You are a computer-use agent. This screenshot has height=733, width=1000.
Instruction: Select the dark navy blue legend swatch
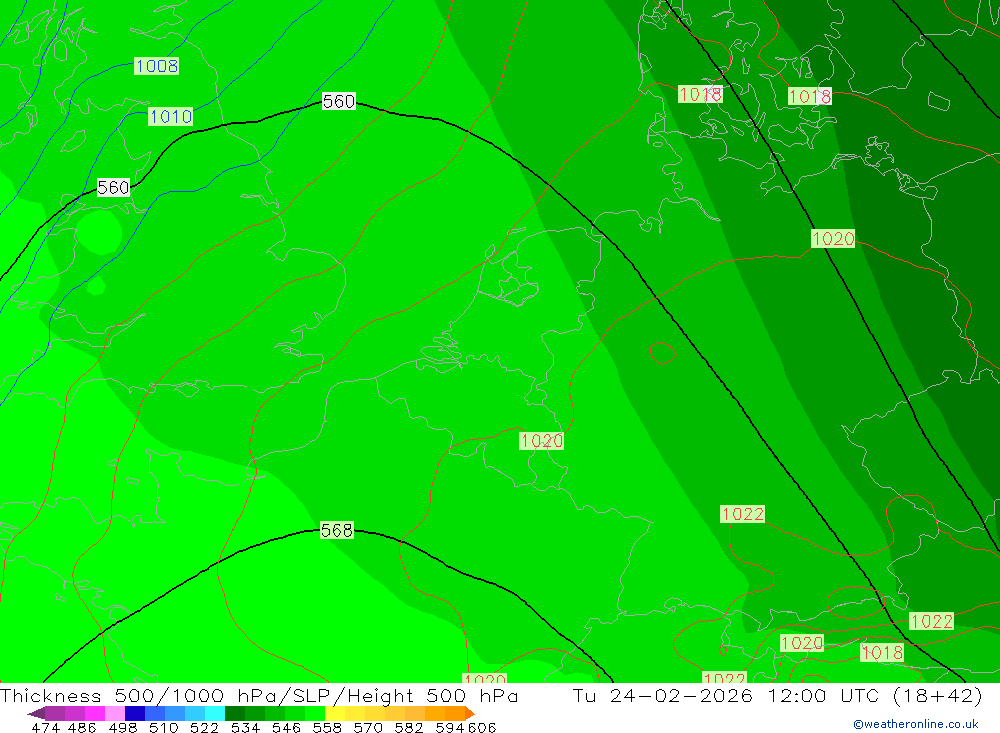click(135, 713)
